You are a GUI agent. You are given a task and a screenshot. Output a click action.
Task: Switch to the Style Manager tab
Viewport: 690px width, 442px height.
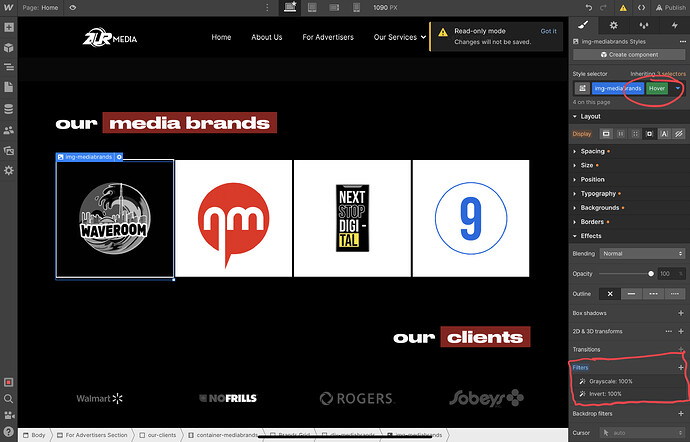pyautogui.click(x=644, y=25)
